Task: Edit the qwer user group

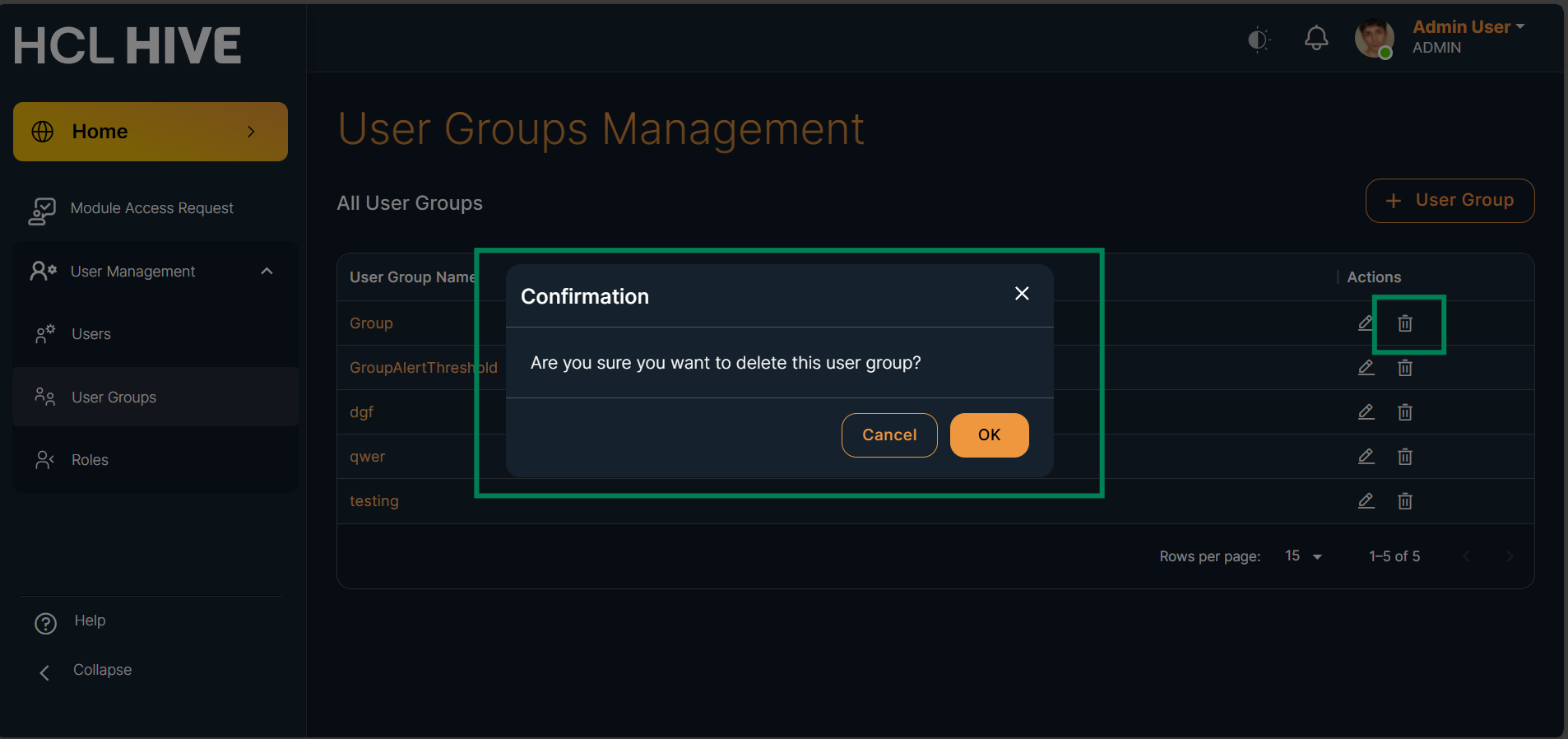Action: point(1366,457)
